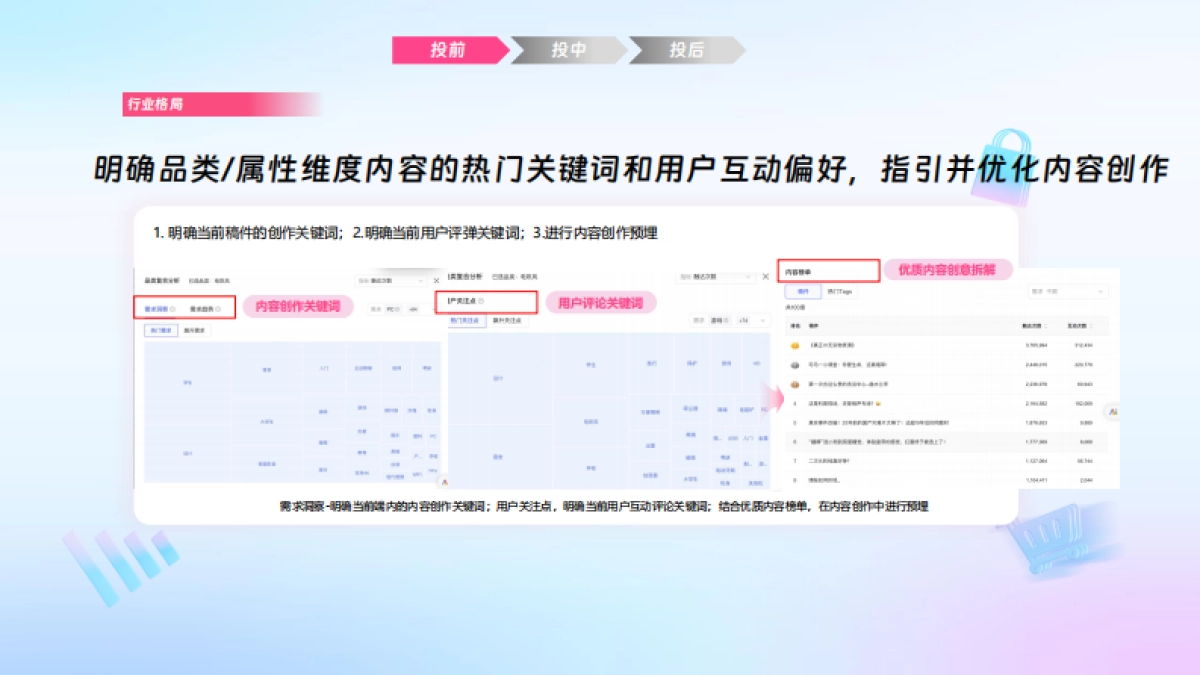Open the floating Ai assistant icon

tap(1112, 412)
